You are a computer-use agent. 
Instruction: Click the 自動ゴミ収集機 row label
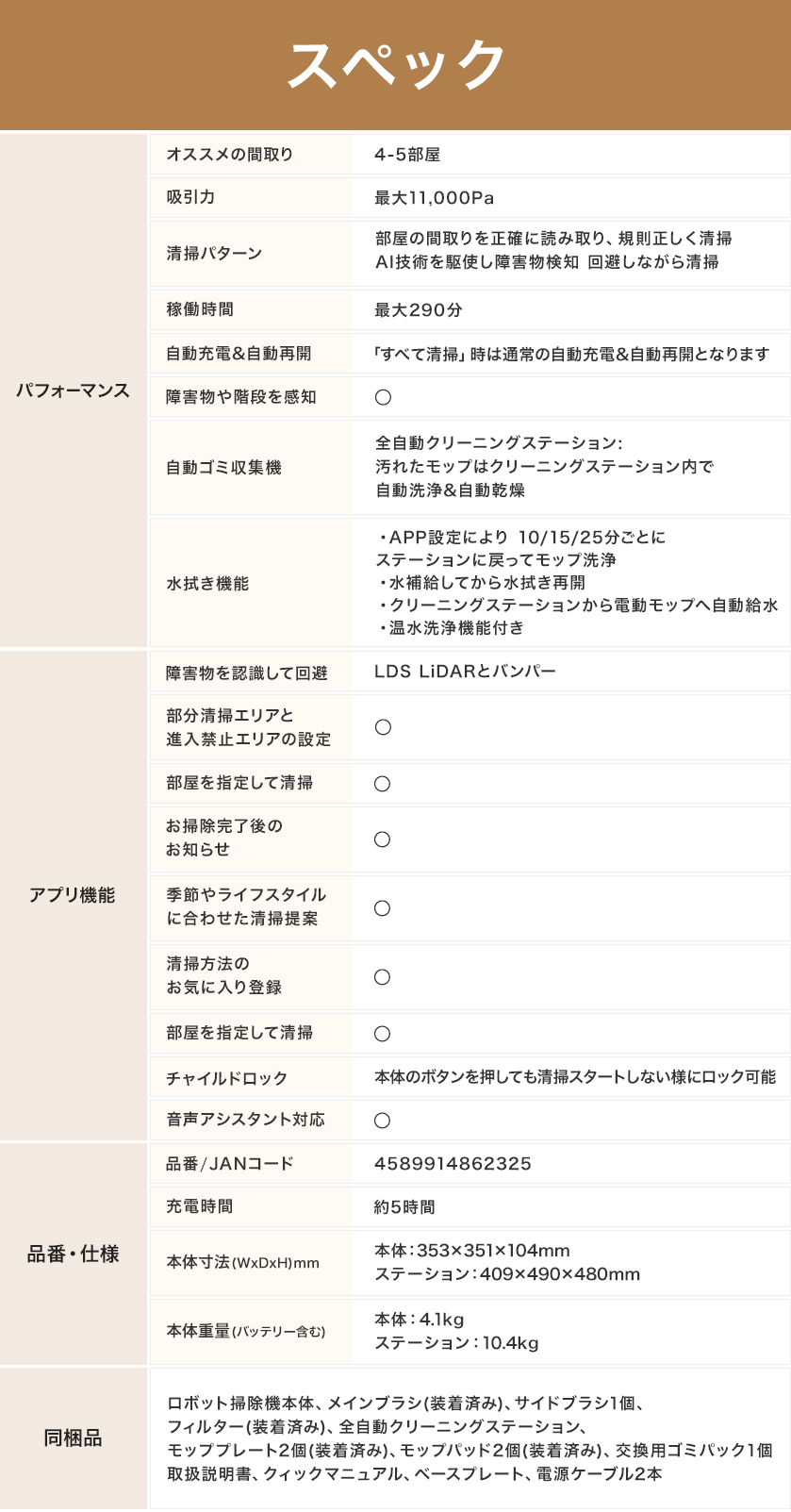click(x=223, y=467)
